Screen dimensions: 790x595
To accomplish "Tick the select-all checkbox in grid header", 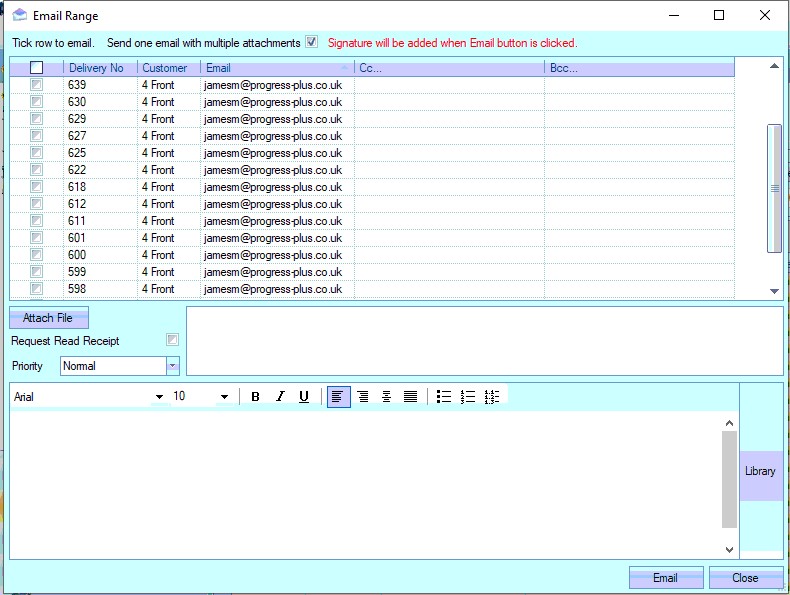I will tap(37, 68).
